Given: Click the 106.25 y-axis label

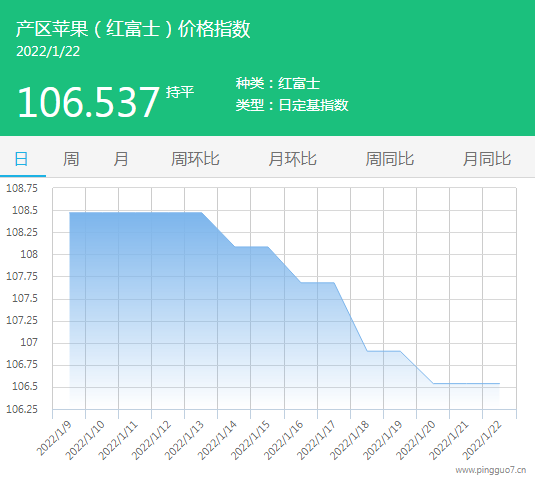Looking at the screenshot, I should [22, 409].
